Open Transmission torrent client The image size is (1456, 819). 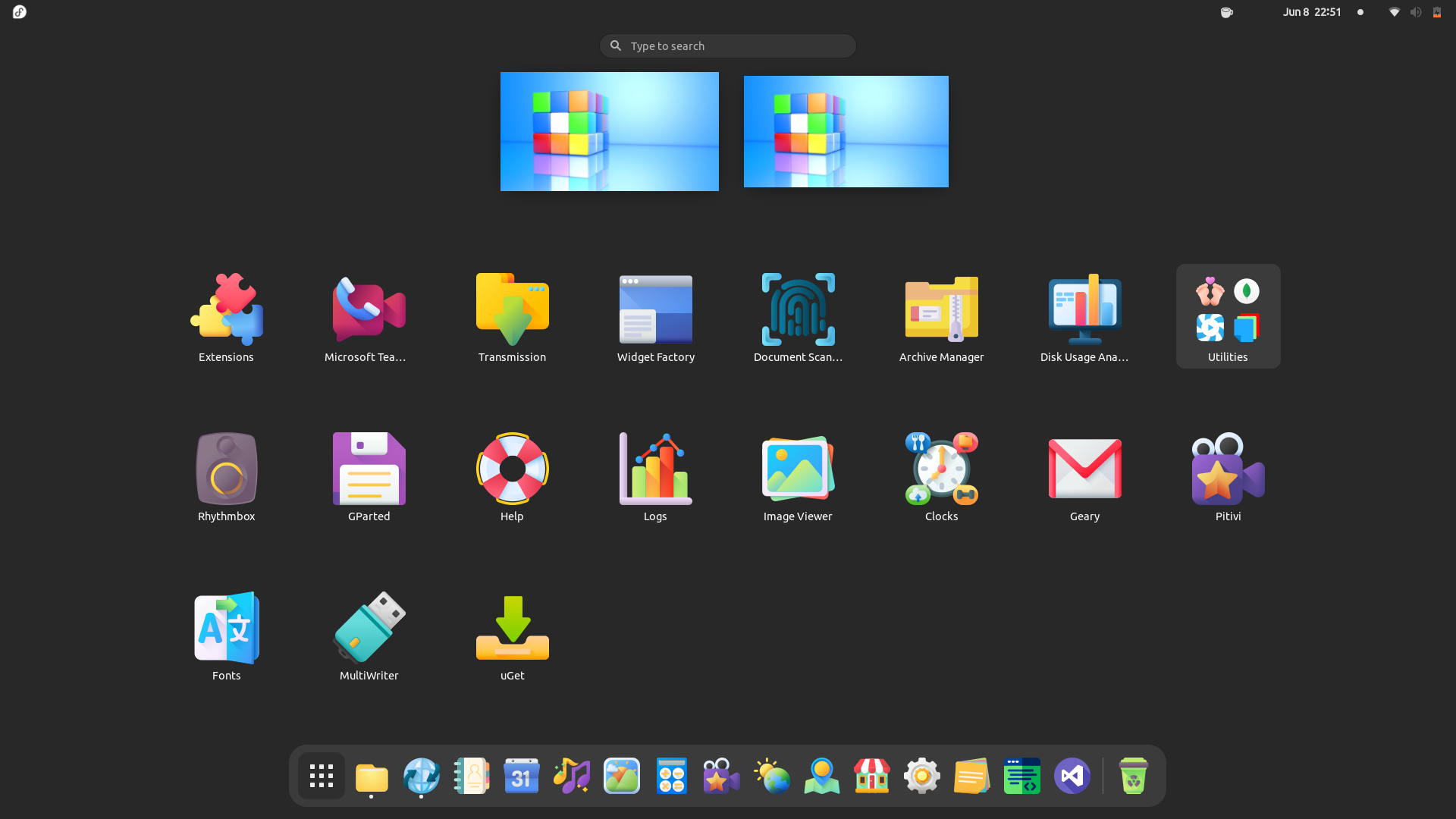pos(512,316)
